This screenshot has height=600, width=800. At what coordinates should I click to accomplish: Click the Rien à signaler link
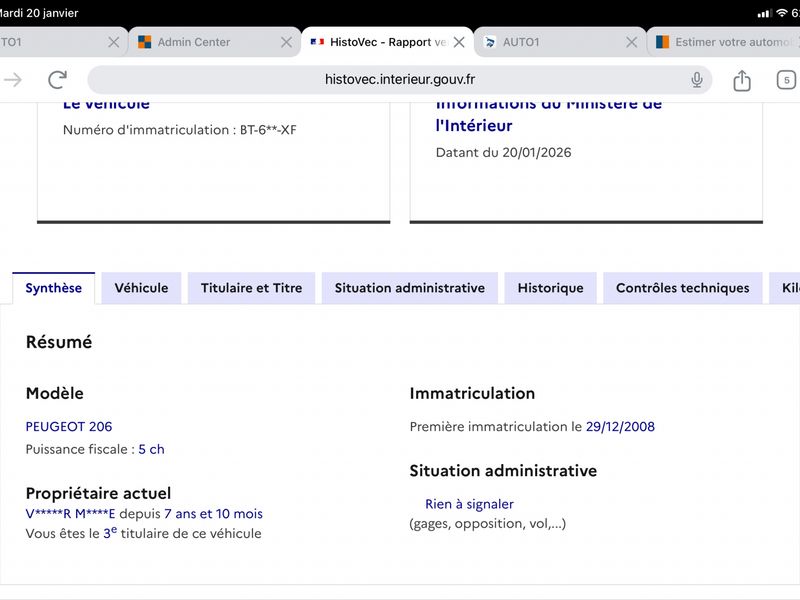(469, 504)
